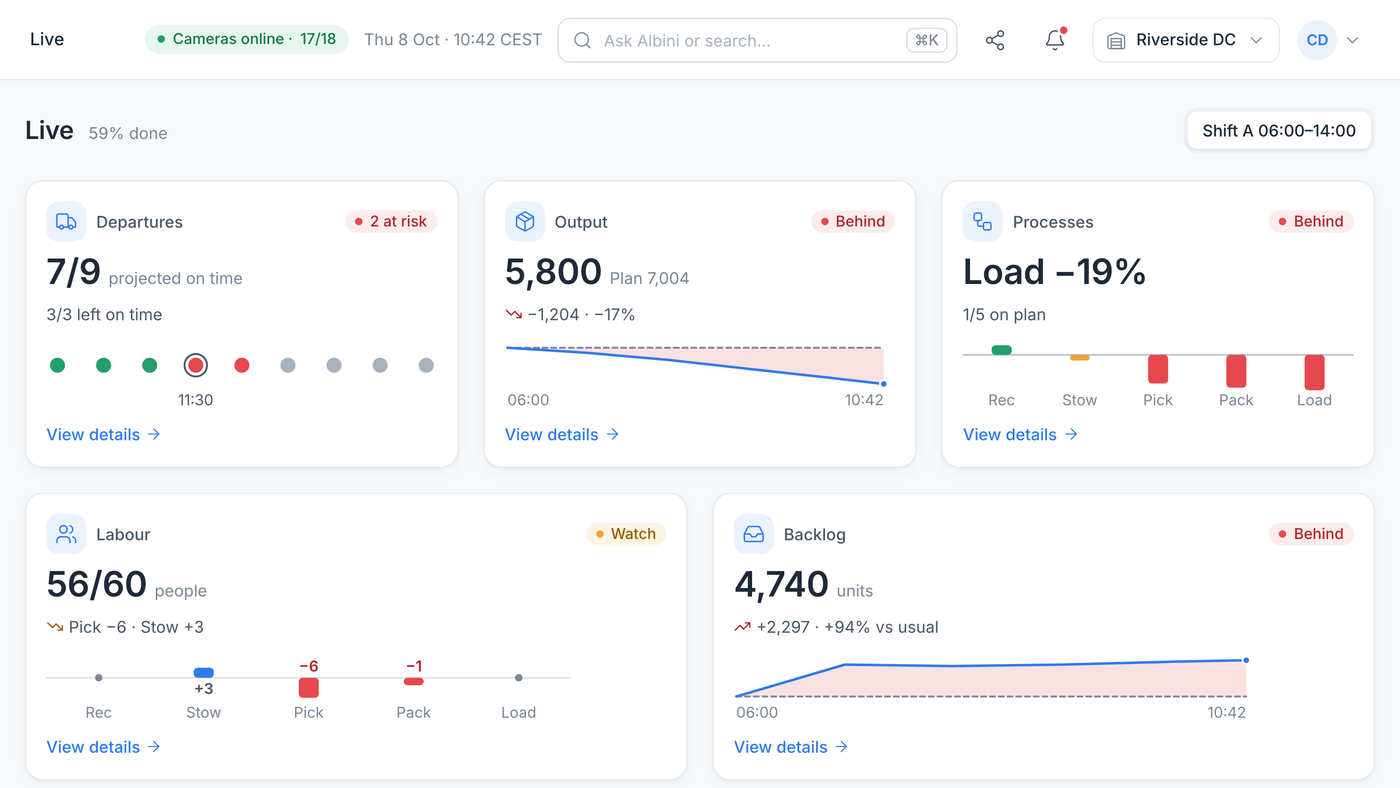Click the CD user avatar

click(x=1317, y=40)
